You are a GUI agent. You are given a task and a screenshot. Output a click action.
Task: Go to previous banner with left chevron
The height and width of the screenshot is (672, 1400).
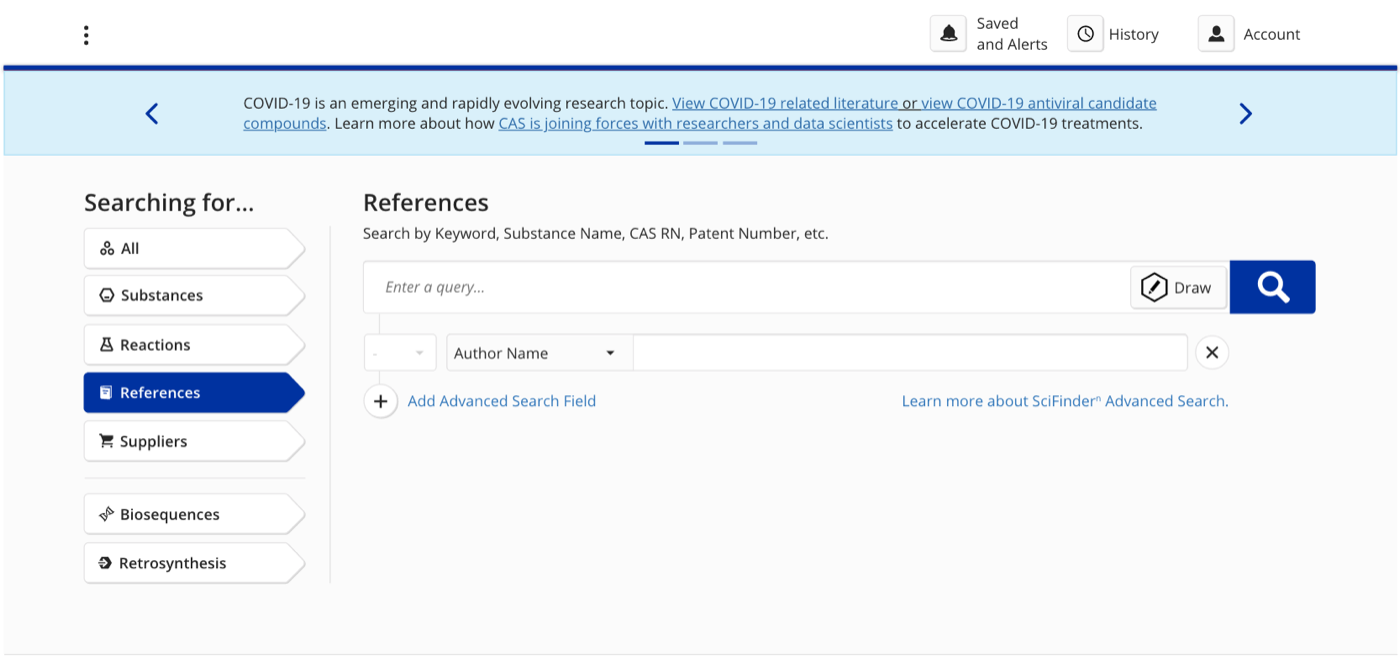152,113
